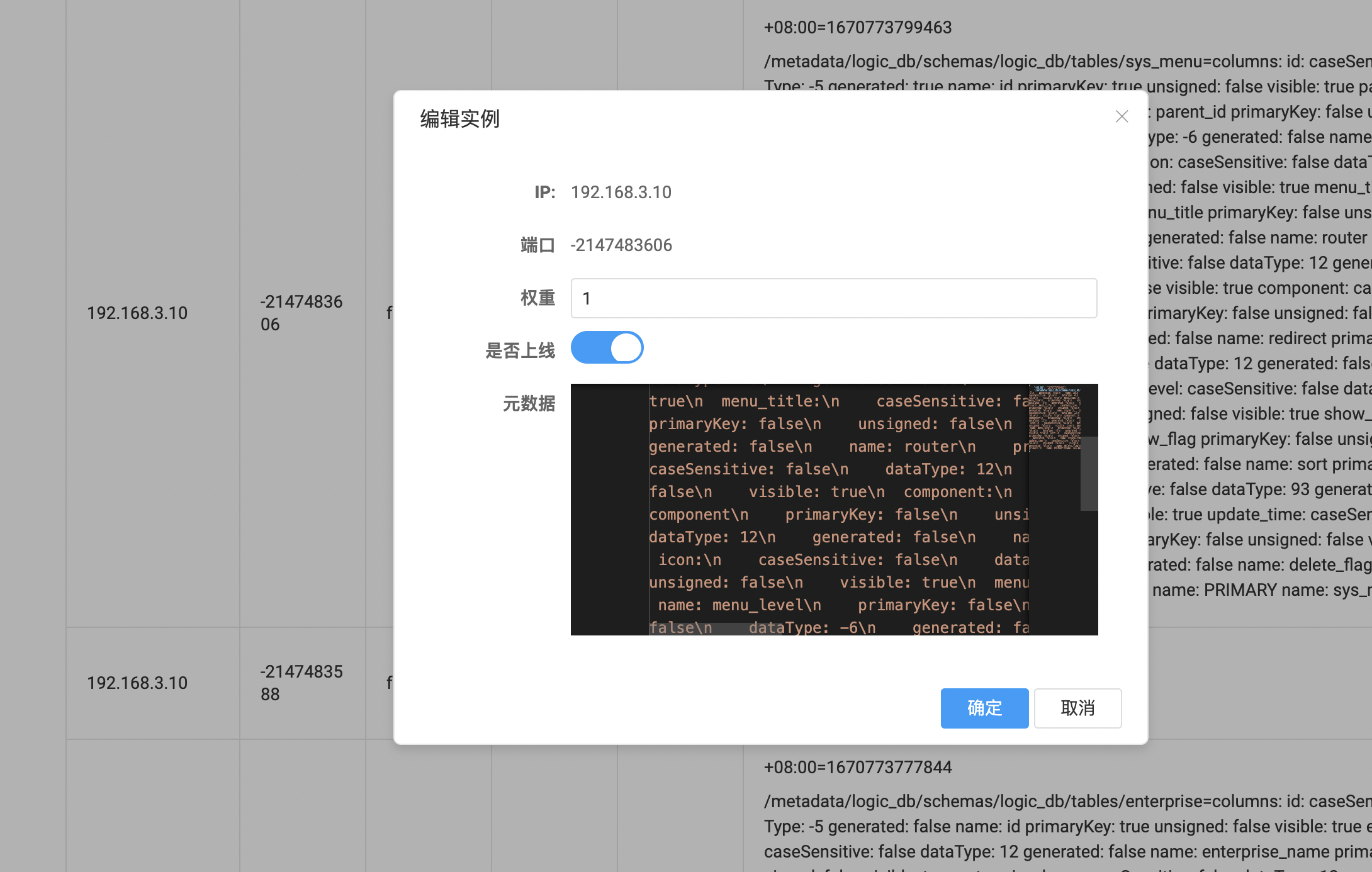Click the IP value 192.168.3.10 in dialog
1372x872 pixels.
pos(621,193)
